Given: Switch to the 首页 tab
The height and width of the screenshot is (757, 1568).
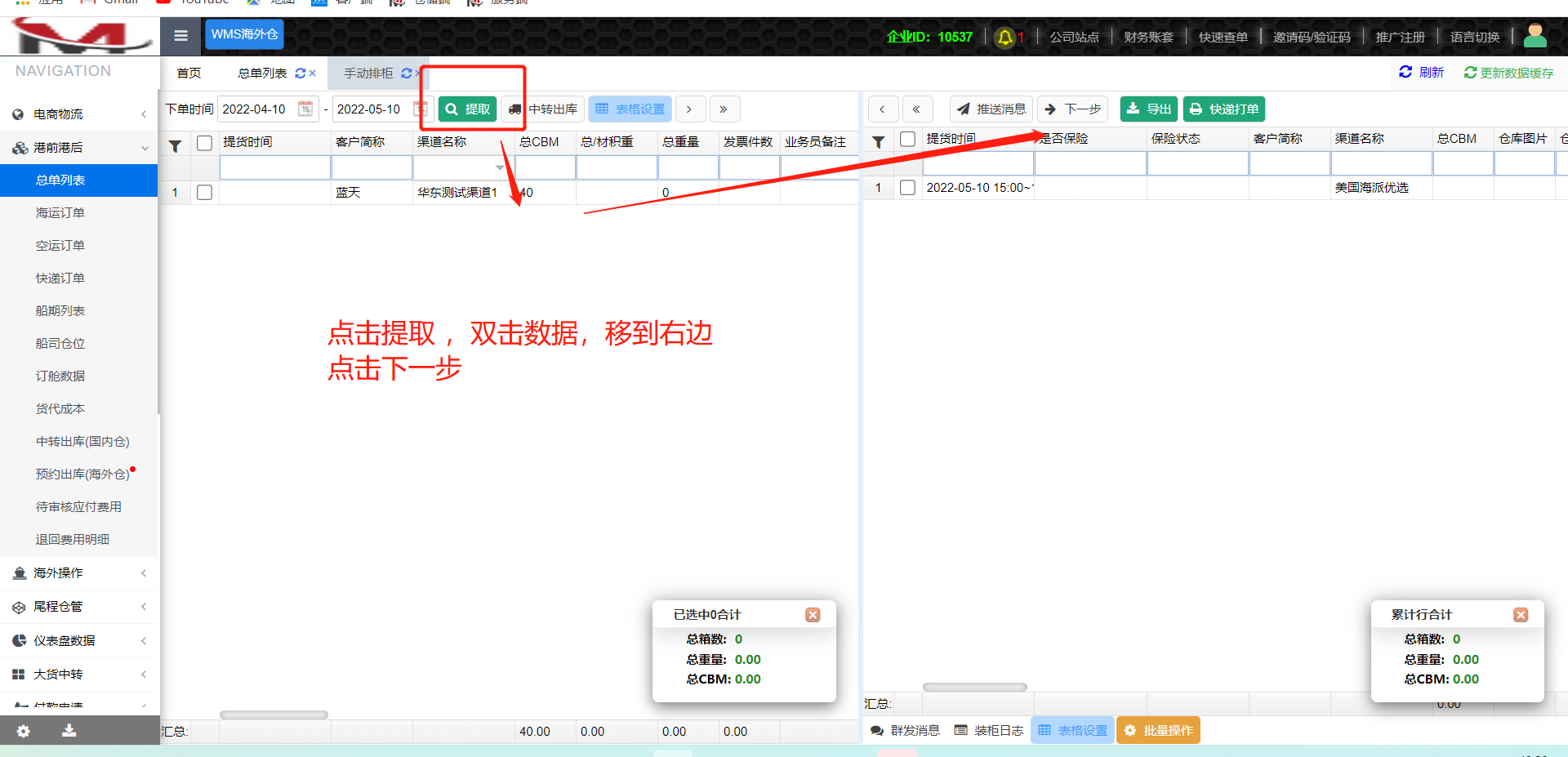Looking at the screenshot, I should (189, 73).
